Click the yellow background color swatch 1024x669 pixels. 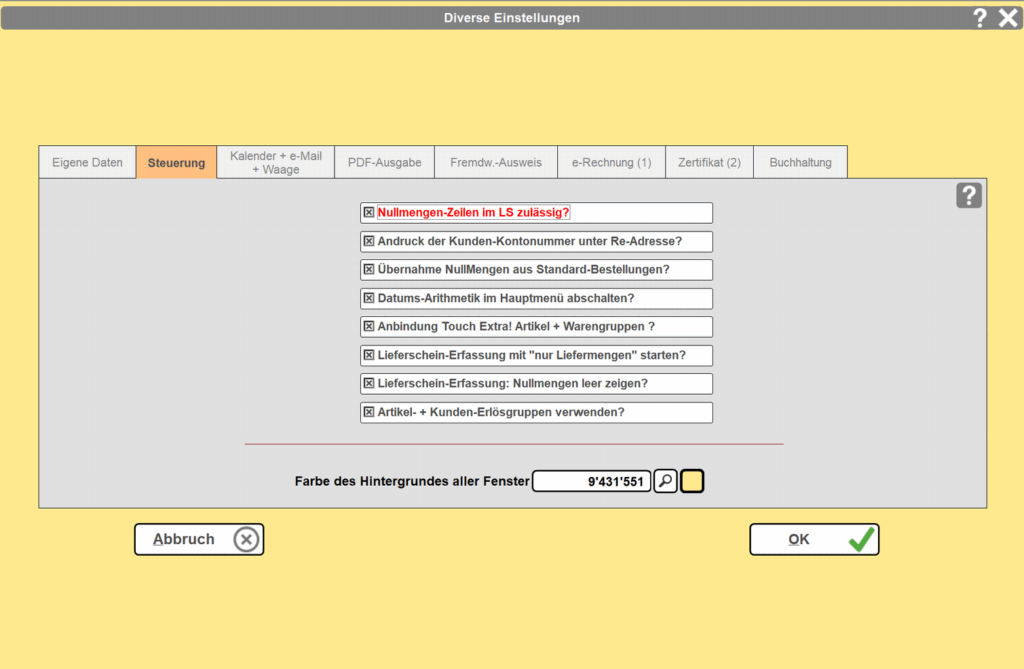[x=692, y=482]
